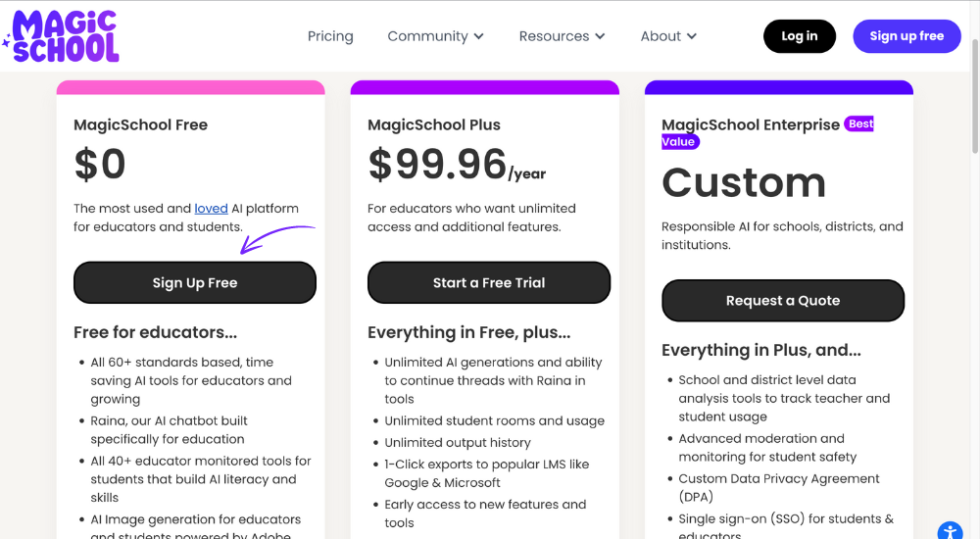
Task: Click the MagicSchool Enterprise plan title
Action: coord(750,125)
